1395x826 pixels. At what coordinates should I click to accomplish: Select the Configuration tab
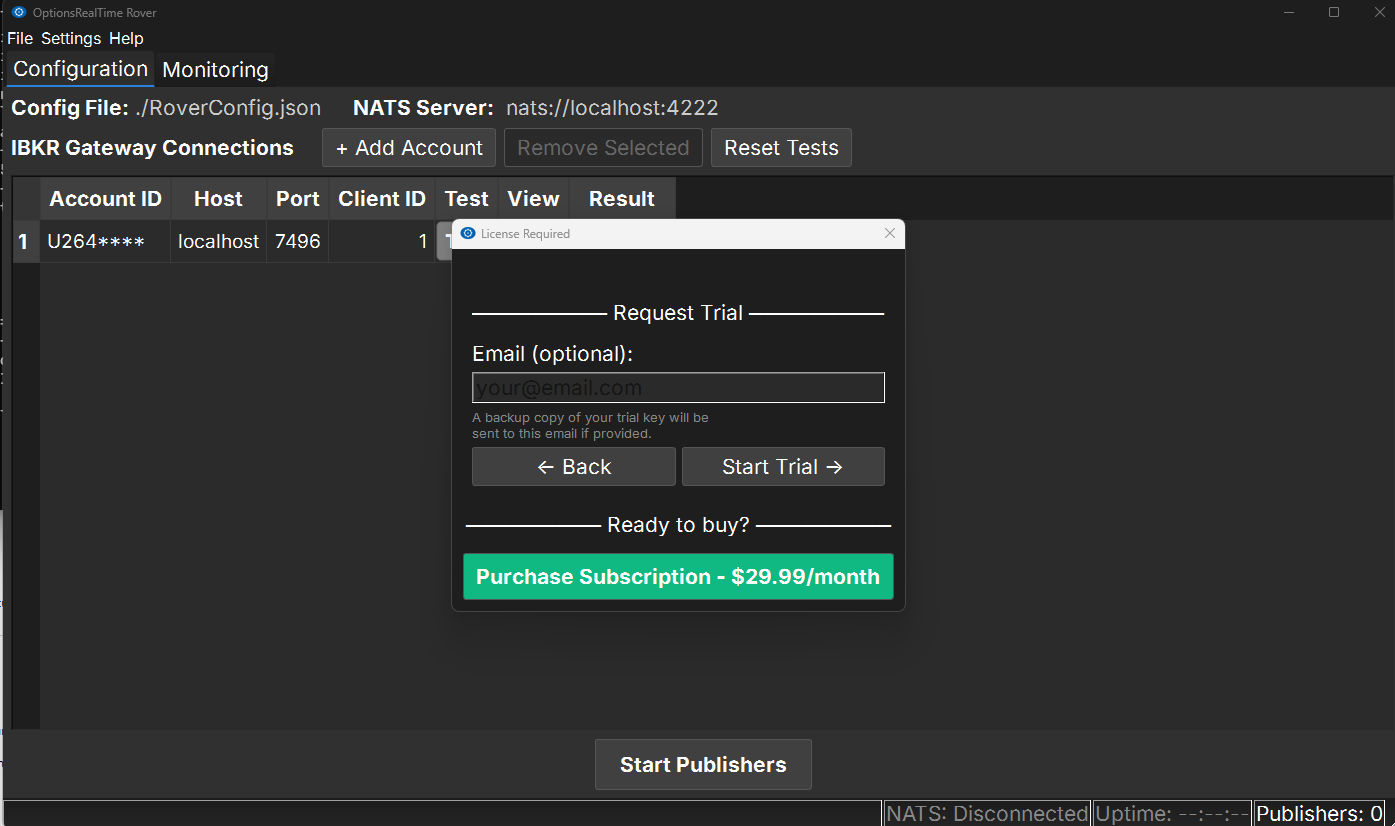[80, 69]
